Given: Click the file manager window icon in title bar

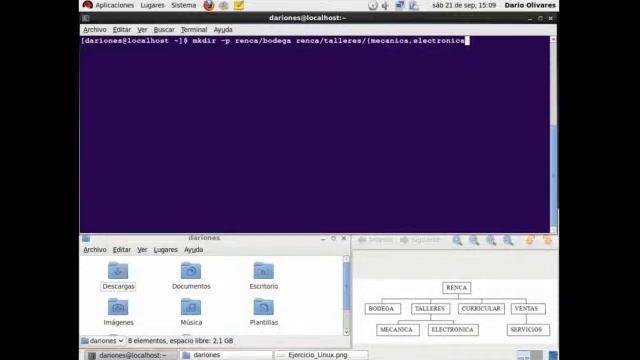Looking at the screenshot, I should point(86,238).
